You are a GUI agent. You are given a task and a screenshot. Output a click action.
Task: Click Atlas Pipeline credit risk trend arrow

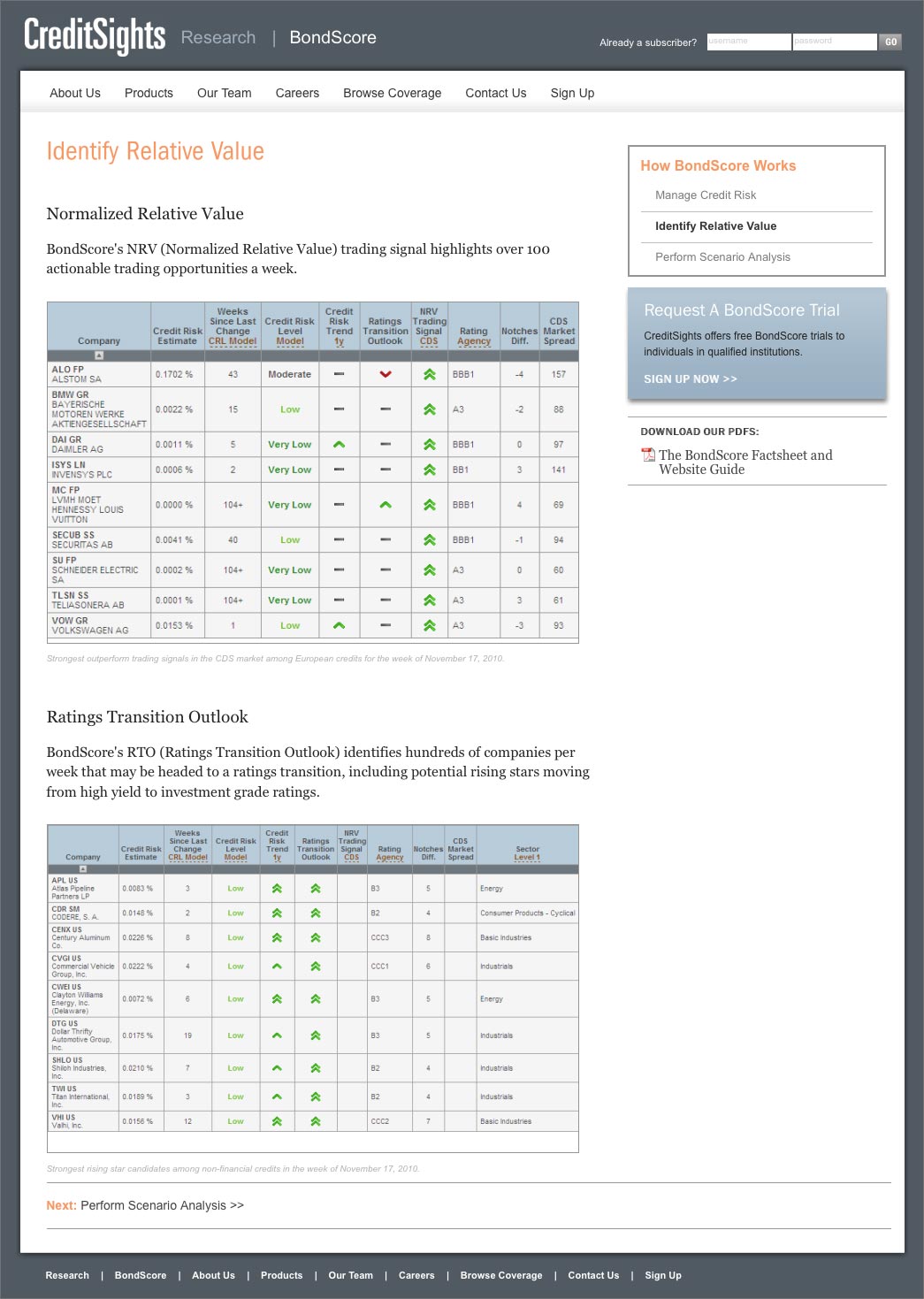[x=277, y=888]
